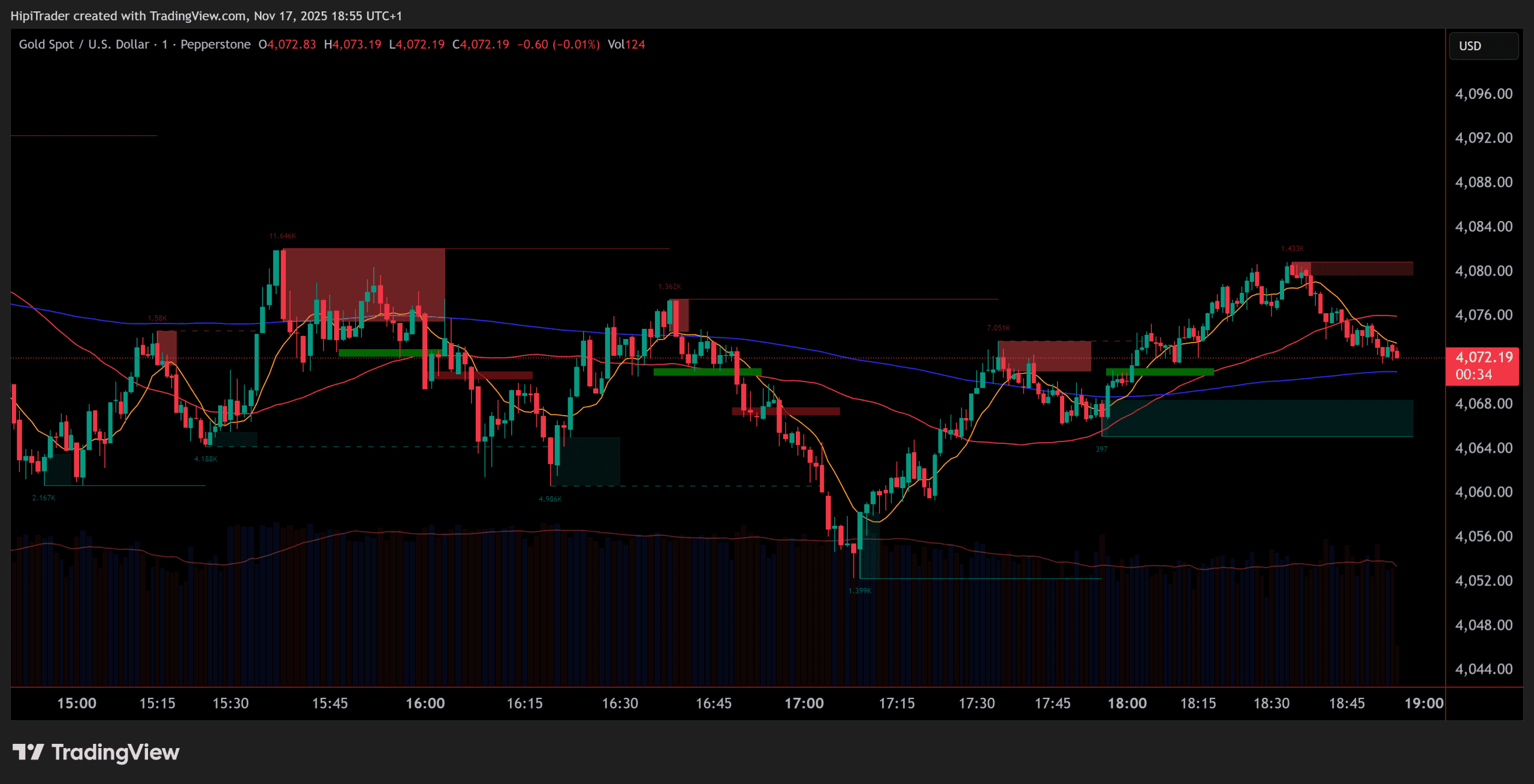Click the 4.986K teal zone label
Image resolution: width=1534 pixels, height=784 pixels.
pos(550,499)
